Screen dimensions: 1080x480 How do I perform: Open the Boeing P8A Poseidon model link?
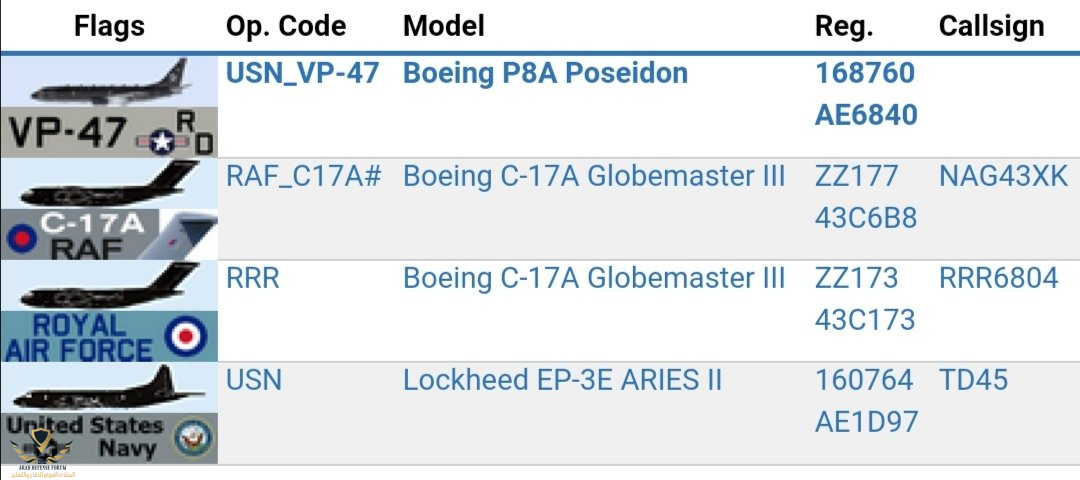coord(545,74)
